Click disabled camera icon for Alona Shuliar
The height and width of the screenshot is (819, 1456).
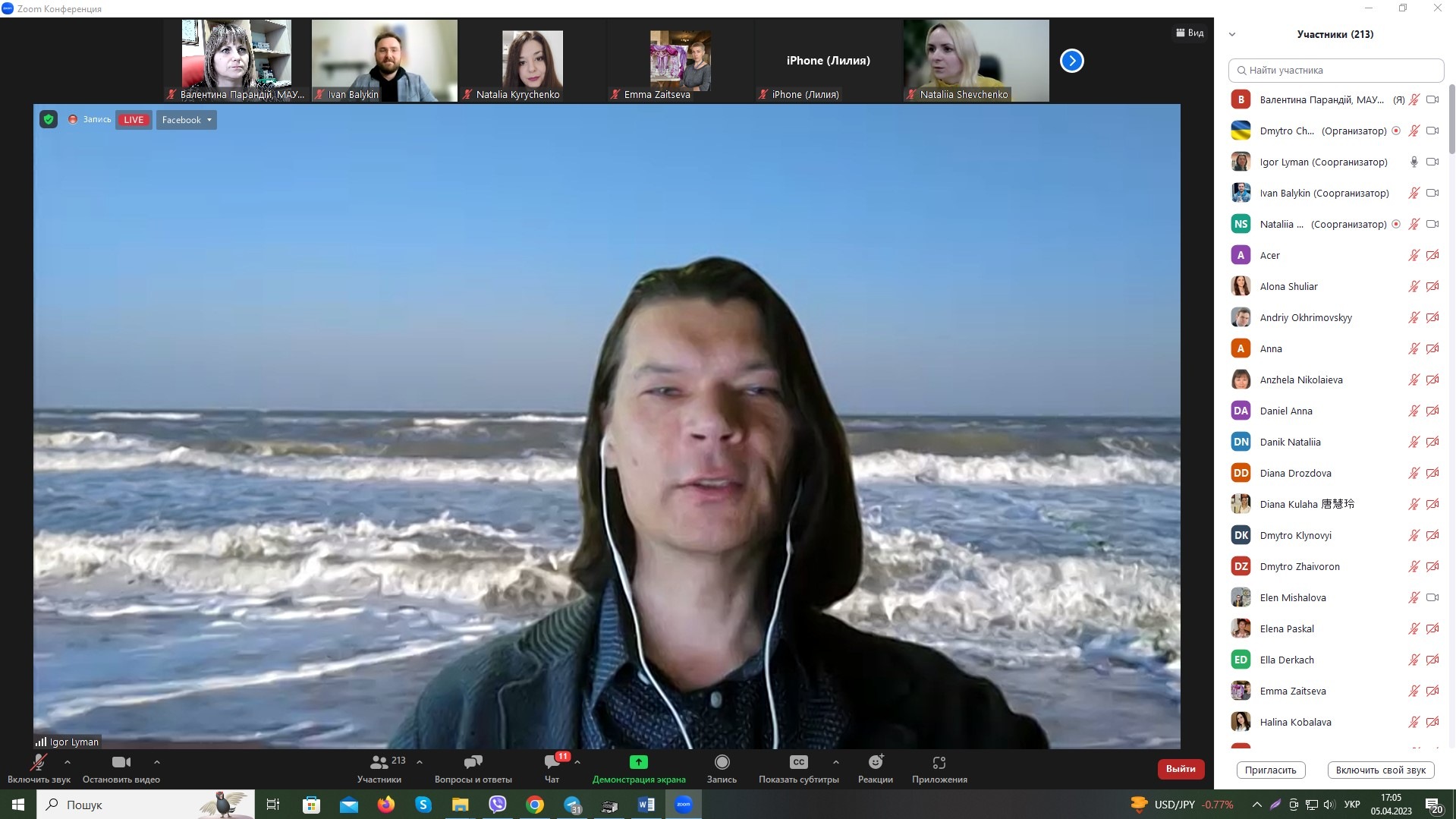coord(1432,286)
